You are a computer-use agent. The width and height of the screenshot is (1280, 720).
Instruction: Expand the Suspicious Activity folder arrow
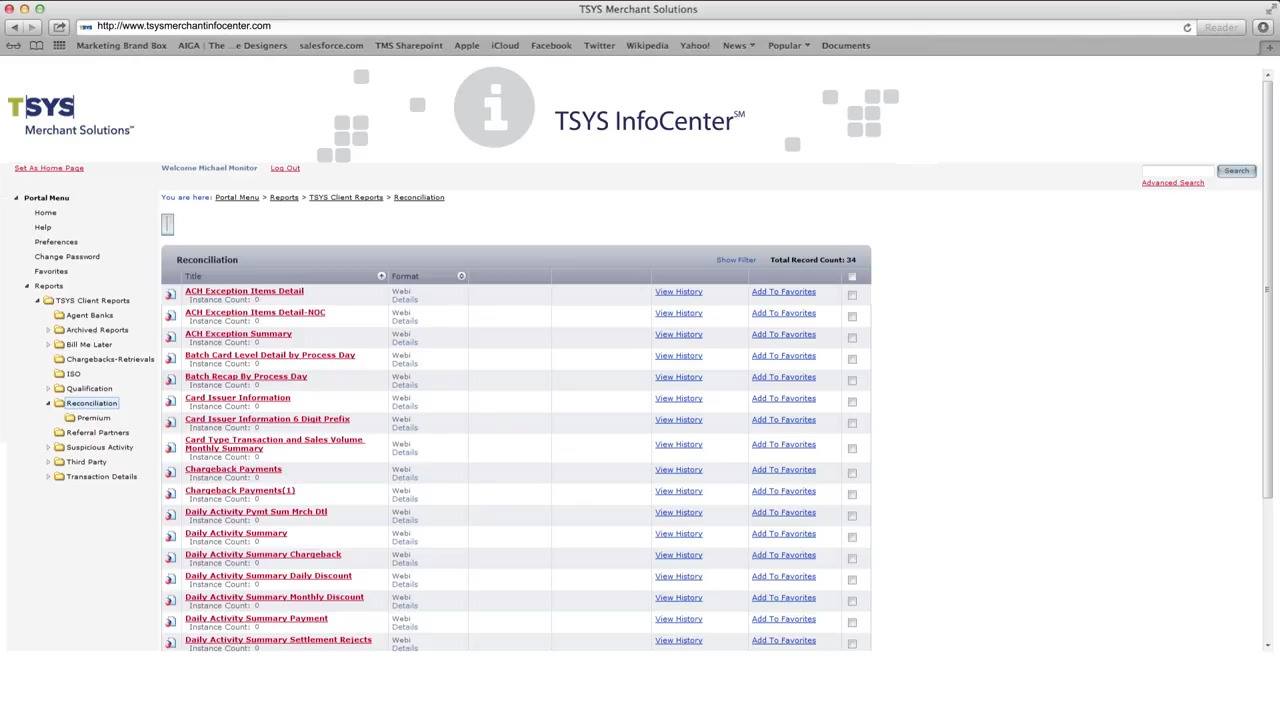click(48, 447)
